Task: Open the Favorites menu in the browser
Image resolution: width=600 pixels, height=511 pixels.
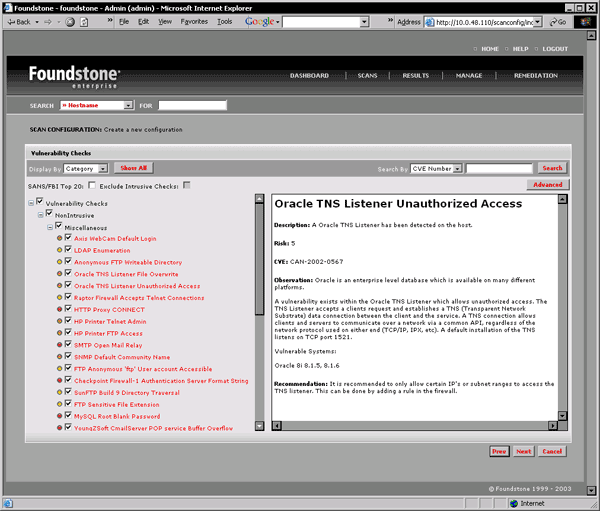Action: click(194, 21)
